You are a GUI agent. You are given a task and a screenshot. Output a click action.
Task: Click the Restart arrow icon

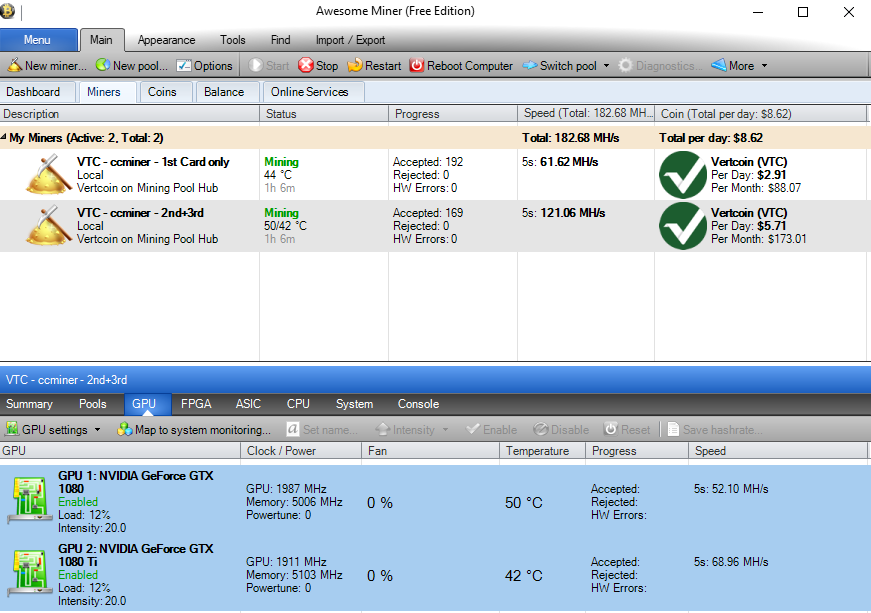click(x=354, y=66)
